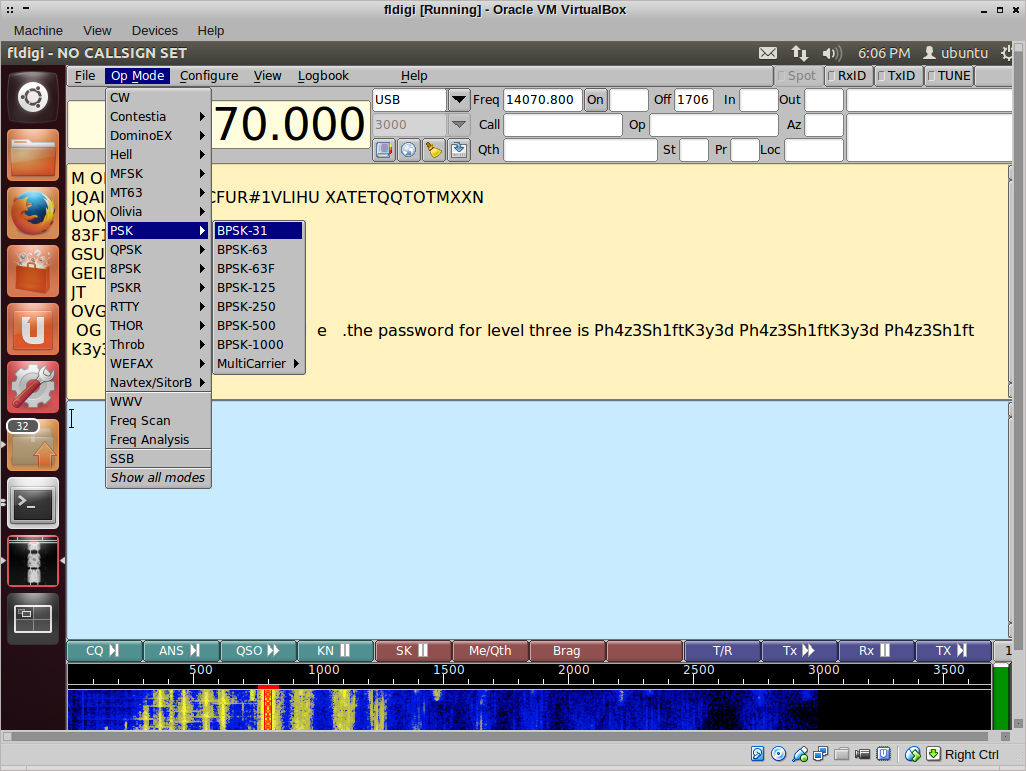Image resolution: width=1026 pixels, height=771 pixels.
Task: Select BPSK-63 mode
Action: [x=259, y=249]
